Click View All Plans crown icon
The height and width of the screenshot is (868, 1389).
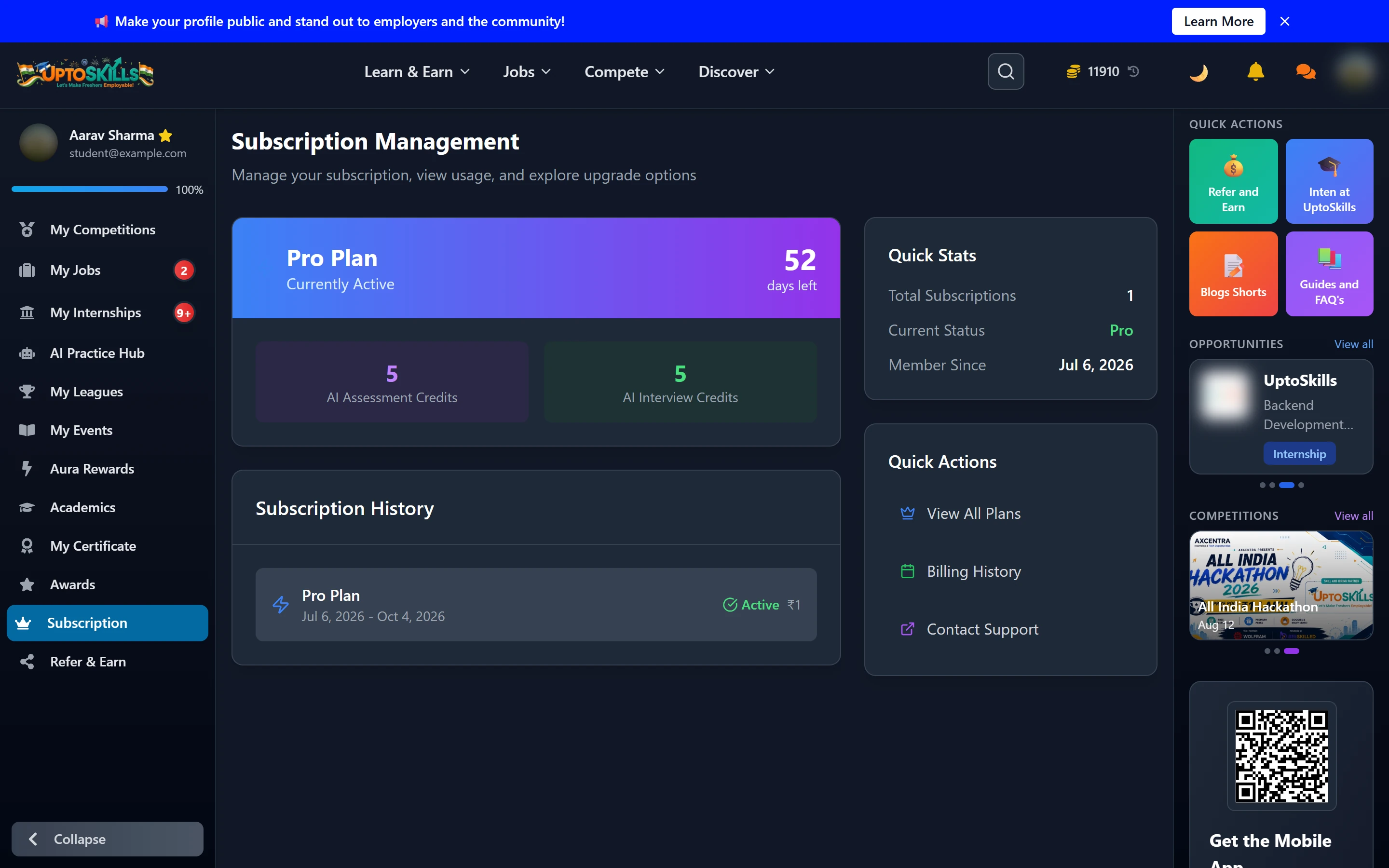click(908, 513)
